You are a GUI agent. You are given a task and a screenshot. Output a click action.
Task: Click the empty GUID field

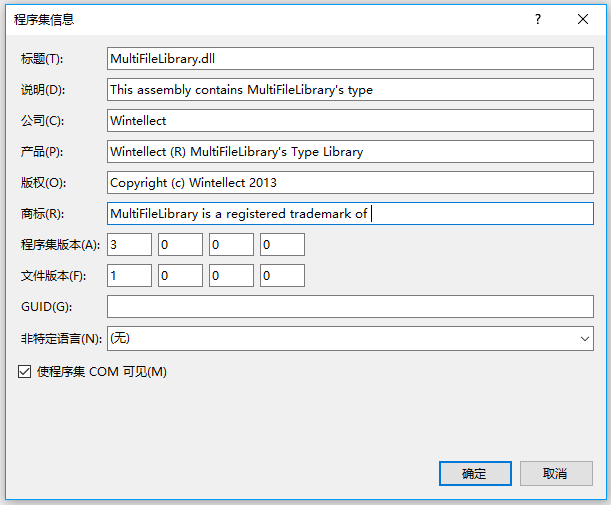(350, 307)
